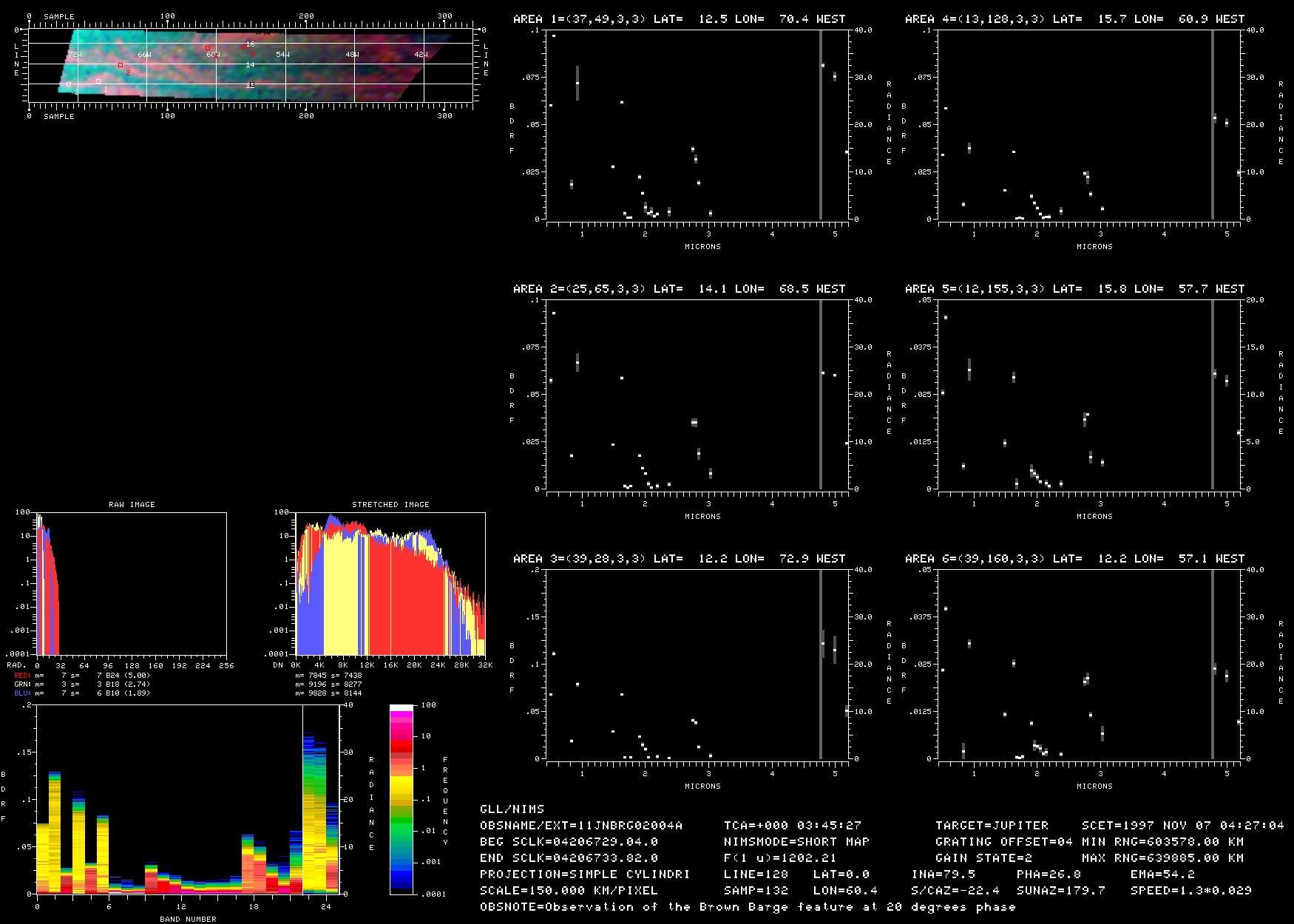Image resolution: width=1294 pixels, height=924 pixels.
Task: Click the Area 1 white square marker on map
Action: point(98,81)
